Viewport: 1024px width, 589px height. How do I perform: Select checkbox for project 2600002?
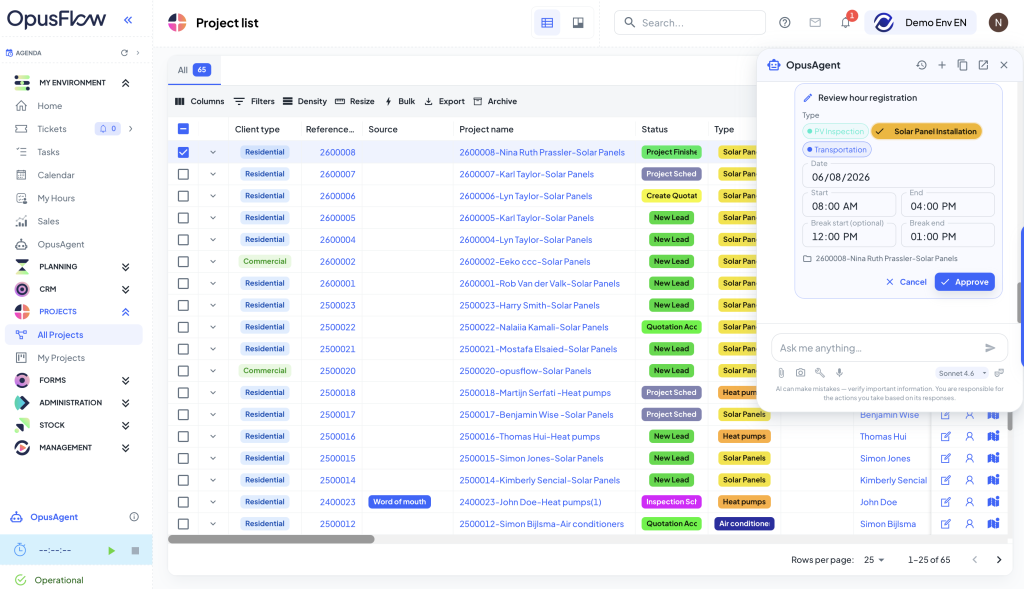click(x=184, y=261)
